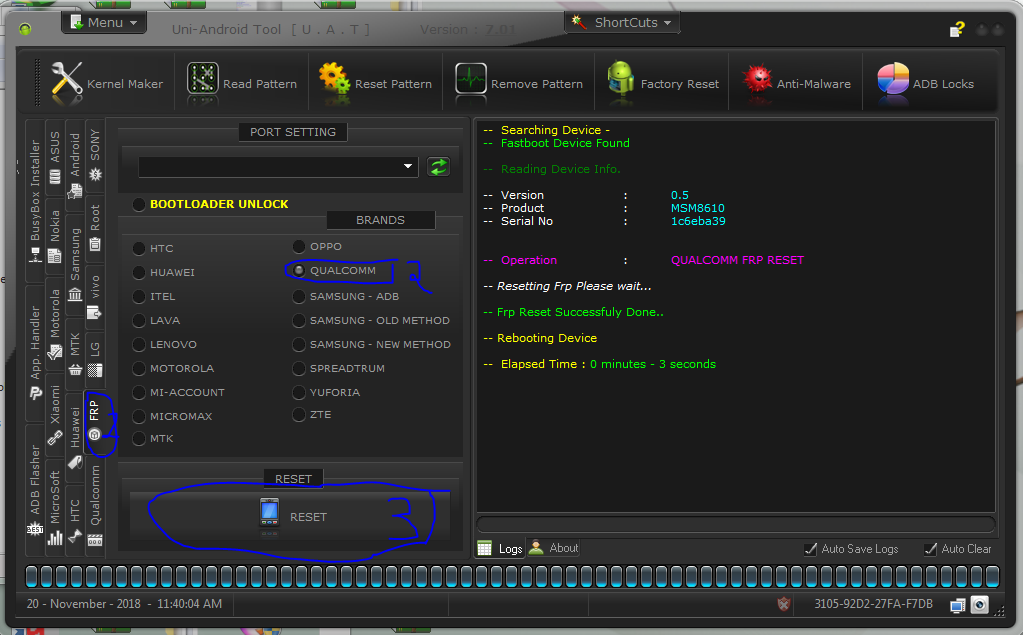This screenshot has height=635, width=1023.
Task: Open the Nokia side tab
Action: point(55,235)
